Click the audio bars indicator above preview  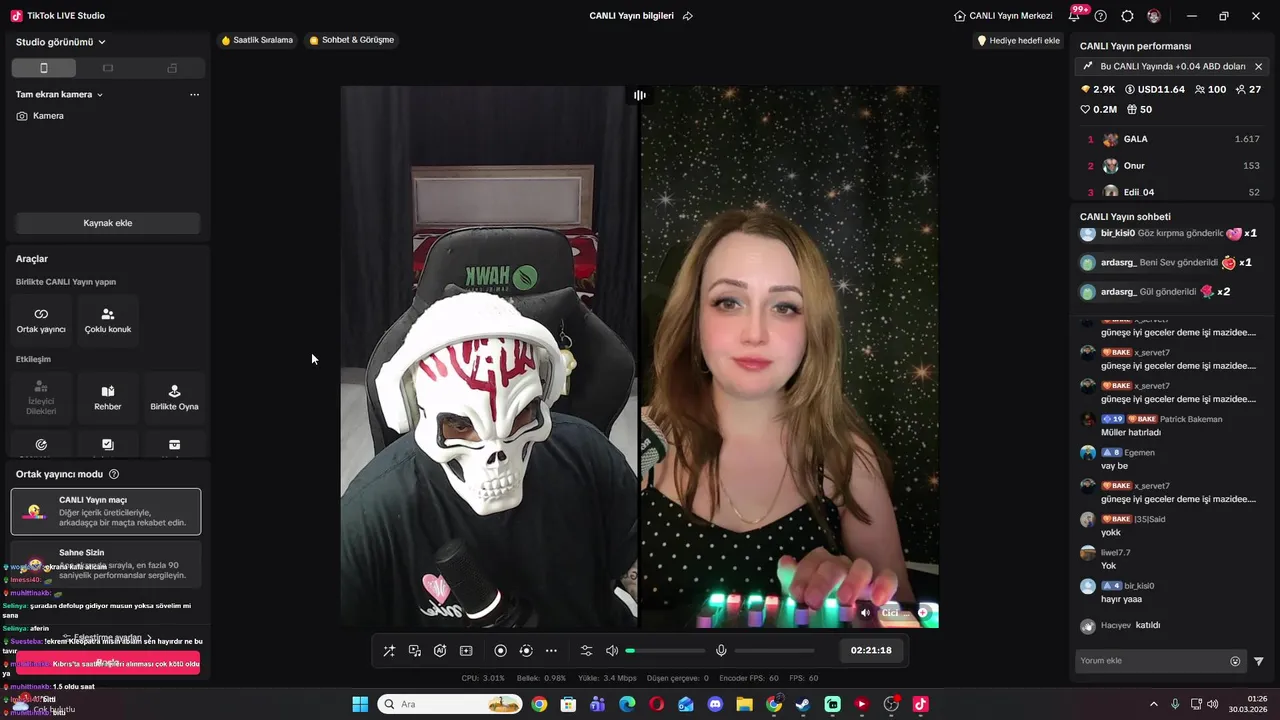click(639, 95)
